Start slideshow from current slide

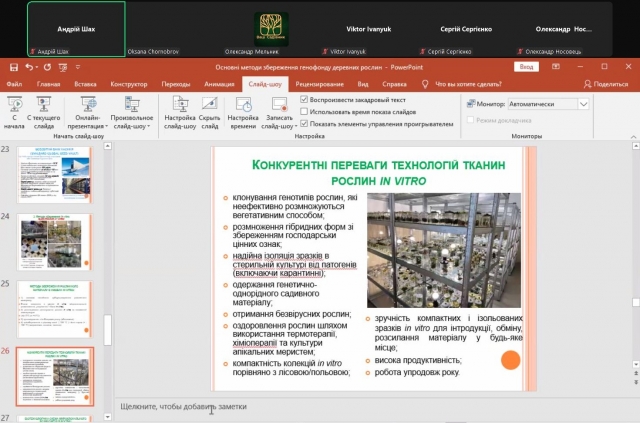click(x=43, y=113)
